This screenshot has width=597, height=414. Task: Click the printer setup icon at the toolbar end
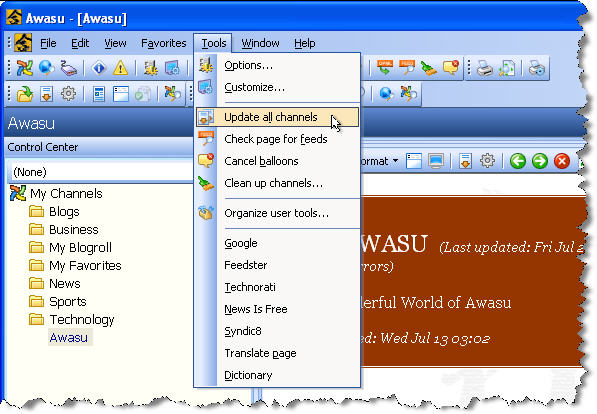tap(536, 69)
